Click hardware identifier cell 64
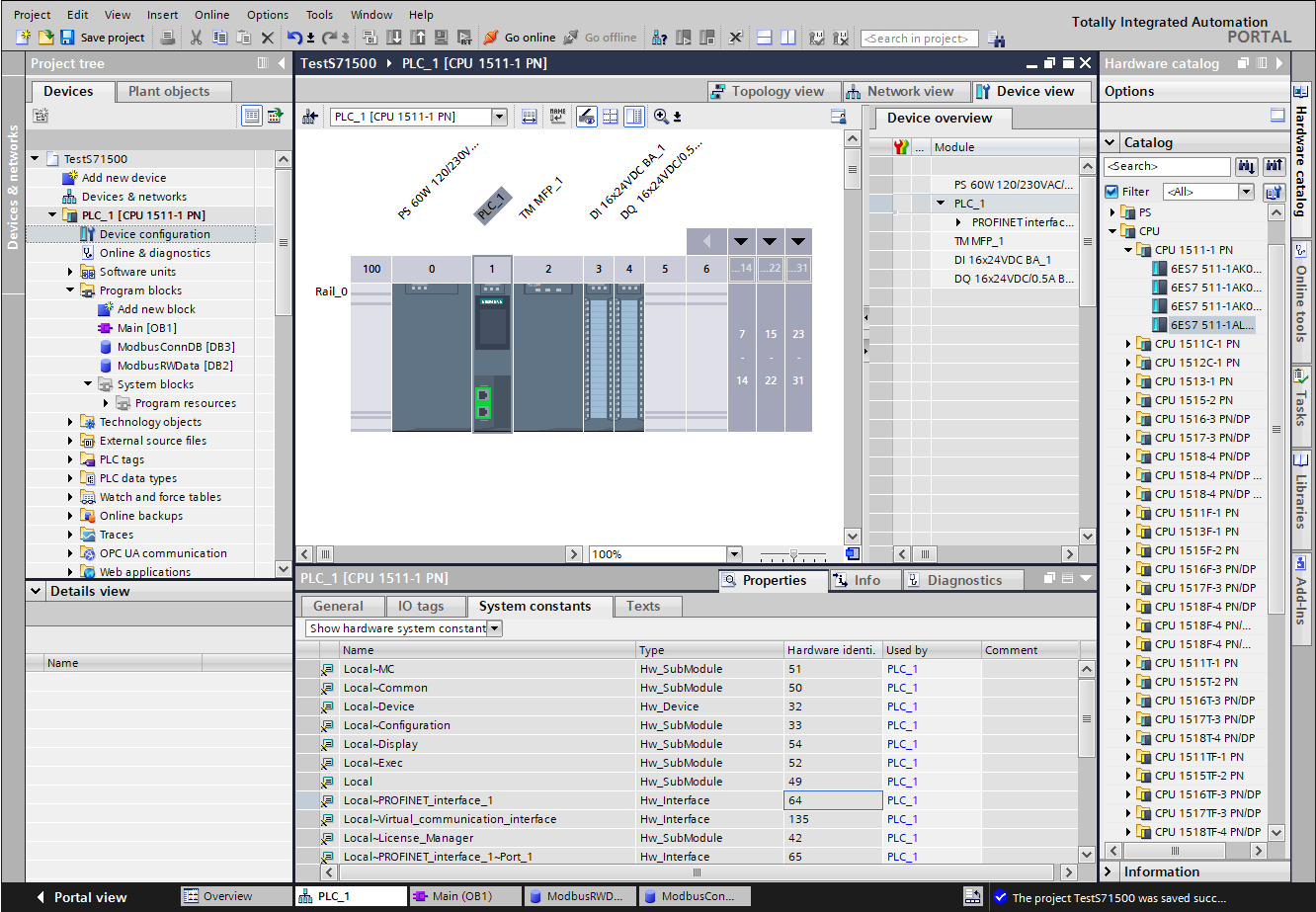 click(833, 800)
